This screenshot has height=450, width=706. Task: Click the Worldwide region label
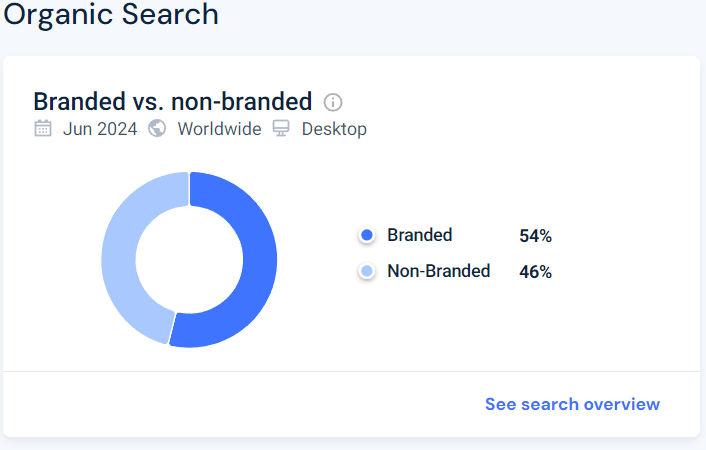pyautogui.click(x=219, y=129)
